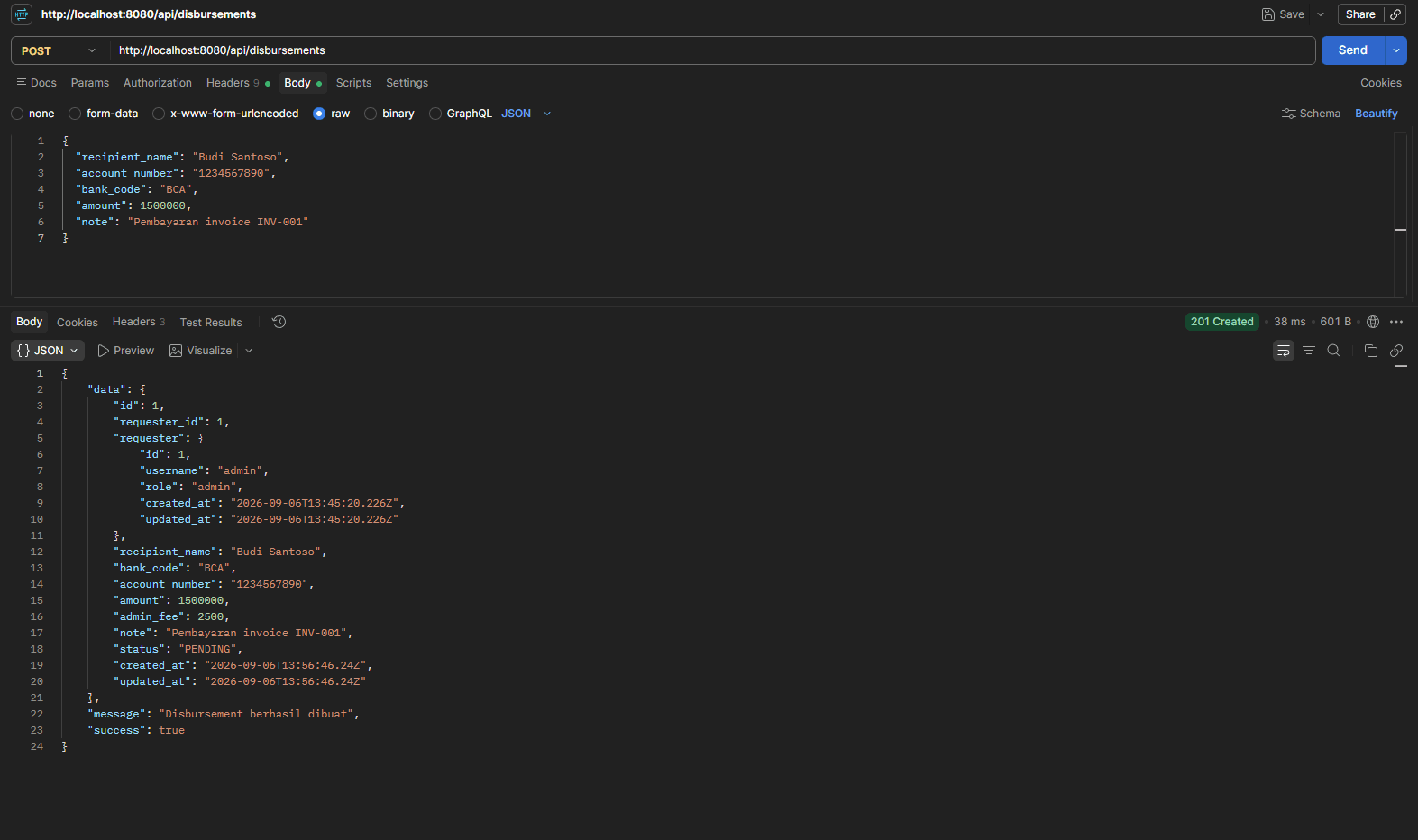Screen dimensions: 1418x840
Task: Expand the chevron next to Visualize
Action: [x=249, y=351]
